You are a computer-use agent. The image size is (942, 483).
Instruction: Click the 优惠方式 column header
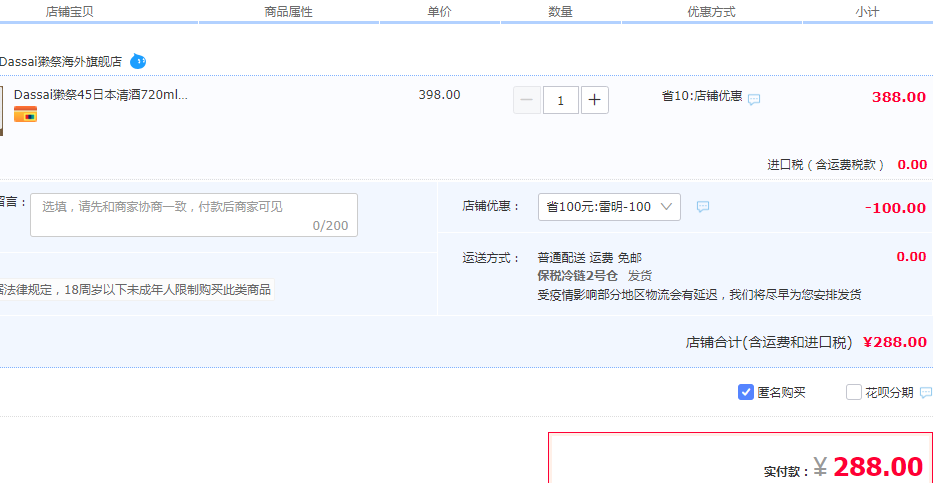711,11
